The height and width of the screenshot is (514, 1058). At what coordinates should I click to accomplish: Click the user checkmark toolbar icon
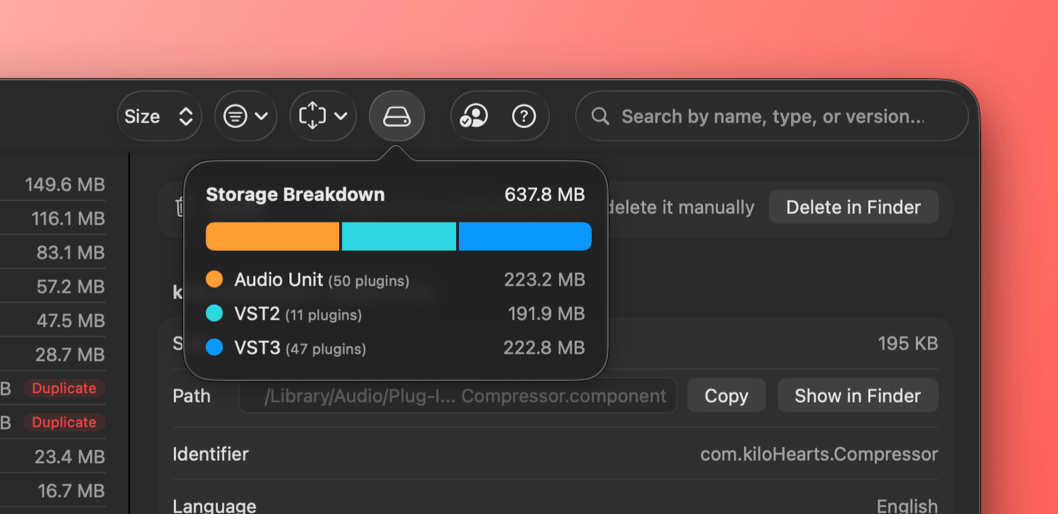[x=473, y=116]
